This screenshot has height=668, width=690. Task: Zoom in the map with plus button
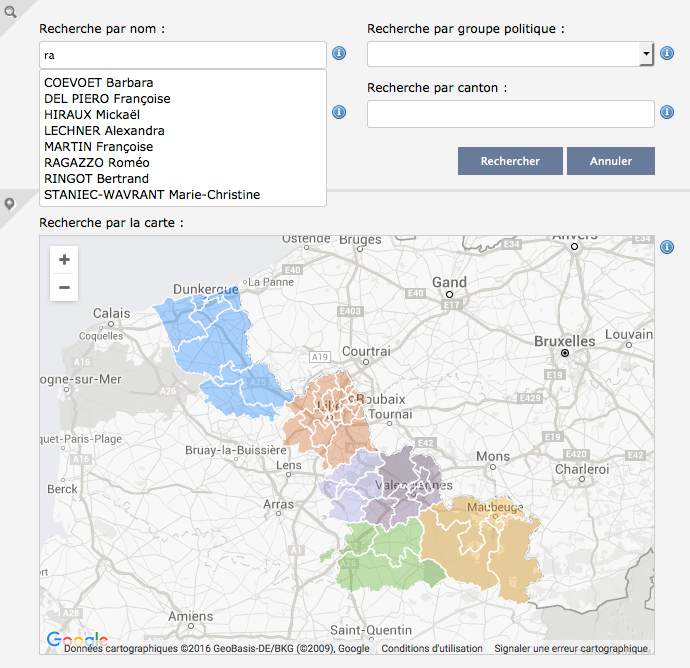point(64,260)
